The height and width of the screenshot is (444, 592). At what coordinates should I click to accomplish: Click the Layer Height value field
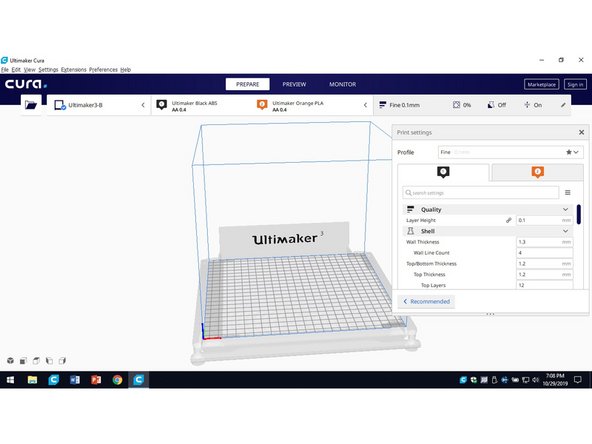tap(544, 220)
